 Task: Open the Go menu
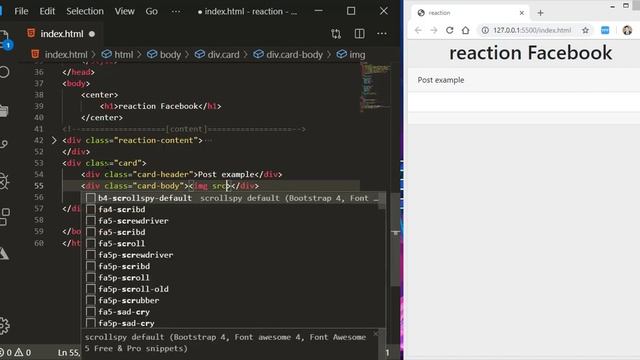pos(151,11)
